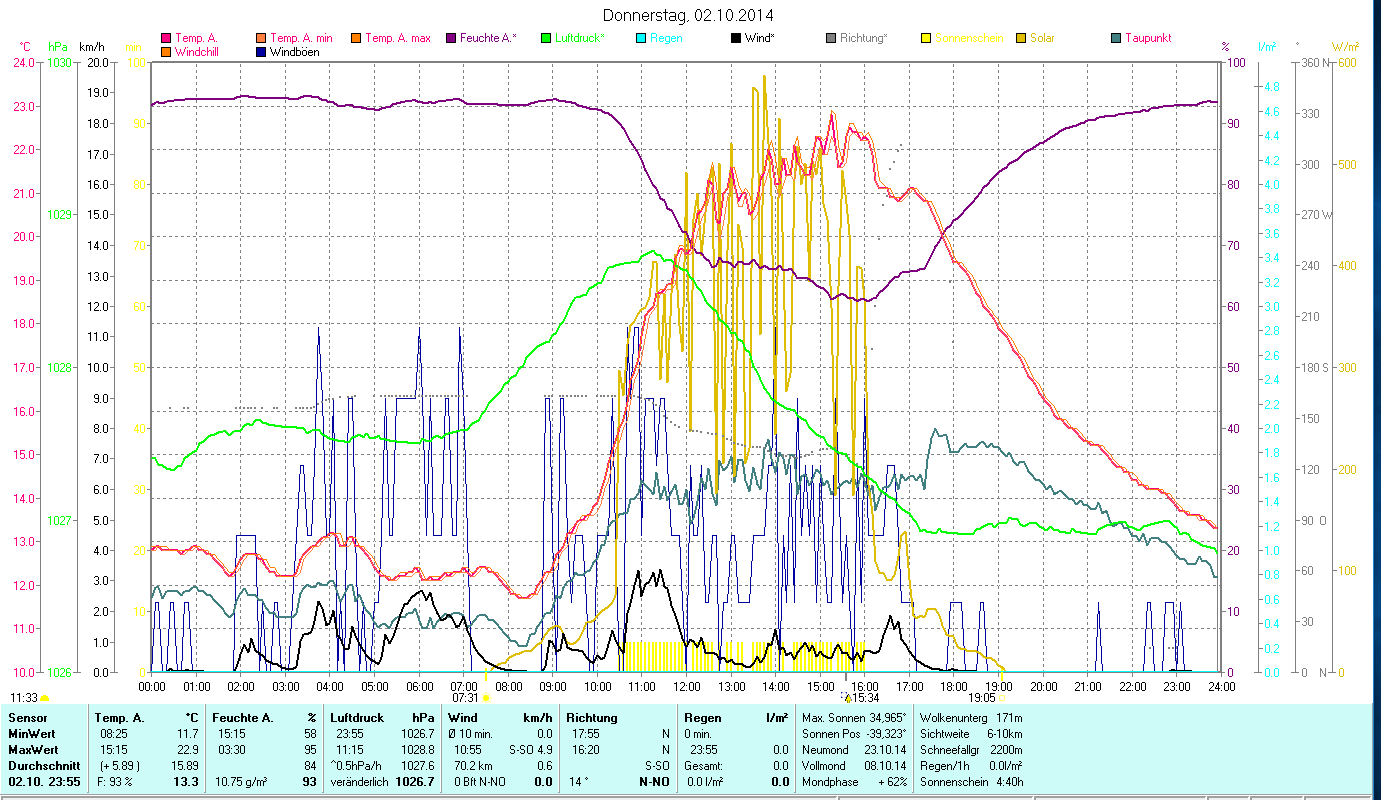Click the 'Mondphase + 62%' entry
This screenshot has height=800, width=1381.
(854, 782)
